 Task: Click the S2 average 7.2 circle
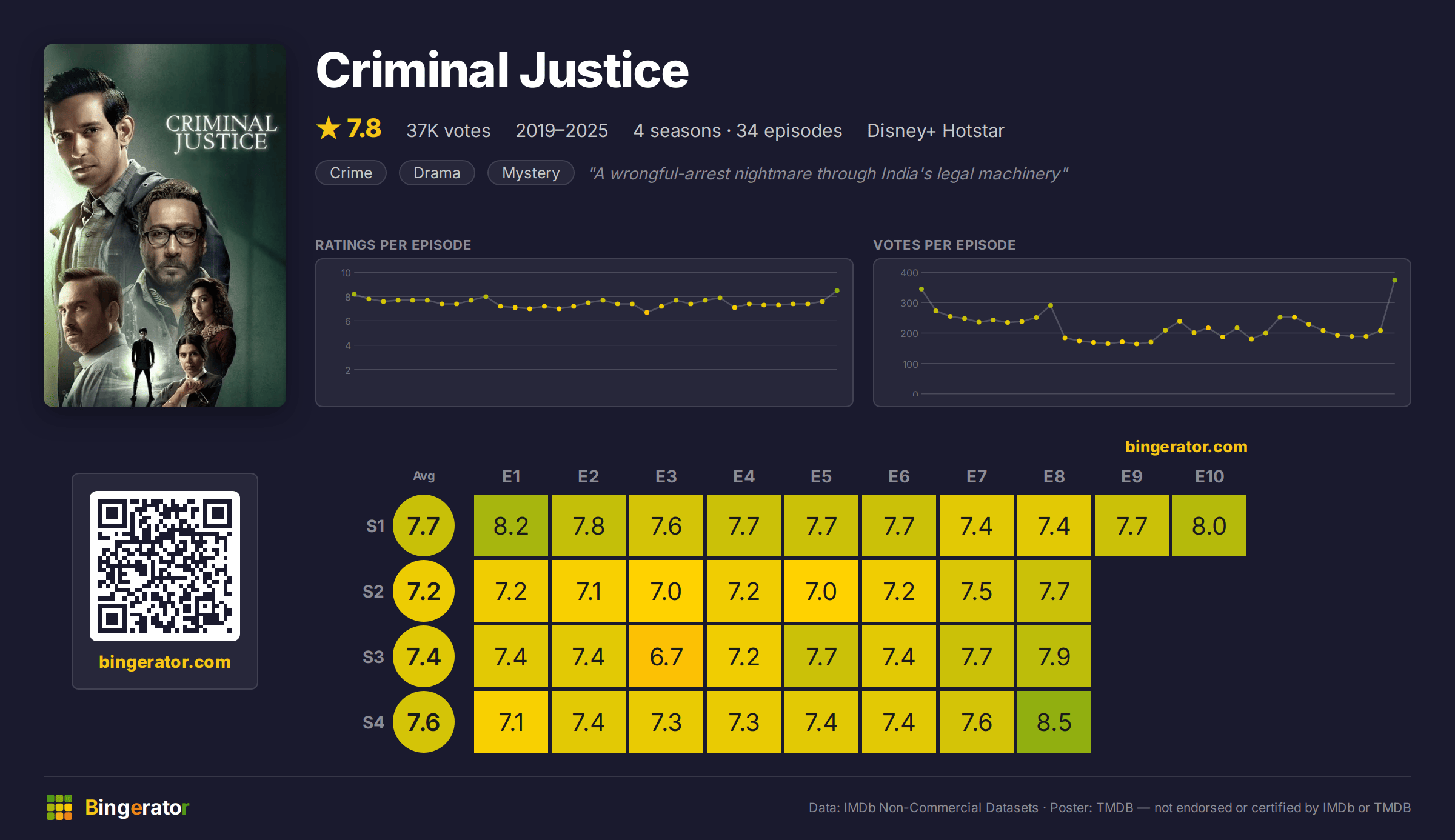tap(424, 591)
